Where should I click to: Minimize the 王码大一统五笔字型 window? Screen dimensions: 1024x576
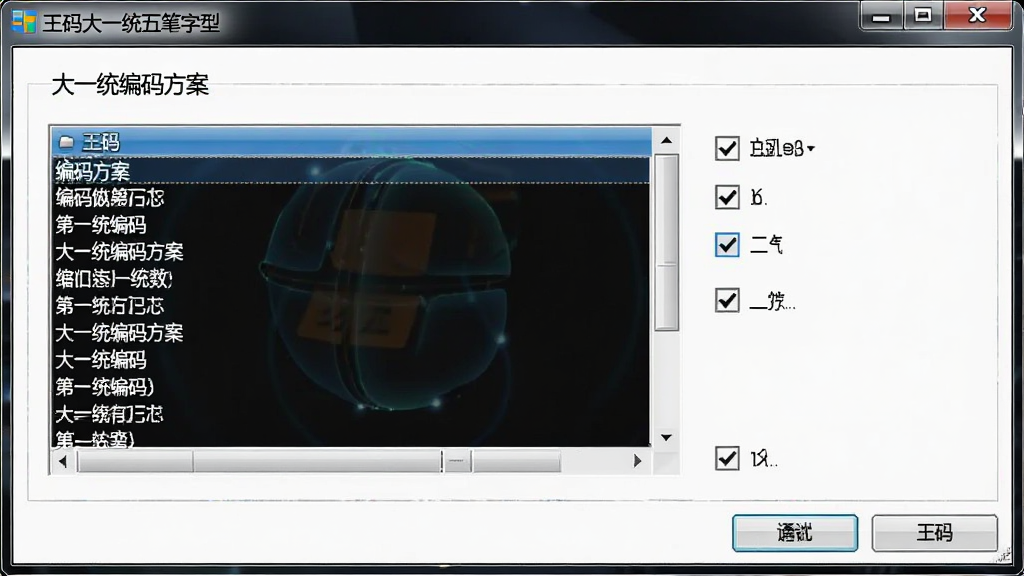(881, 16)
